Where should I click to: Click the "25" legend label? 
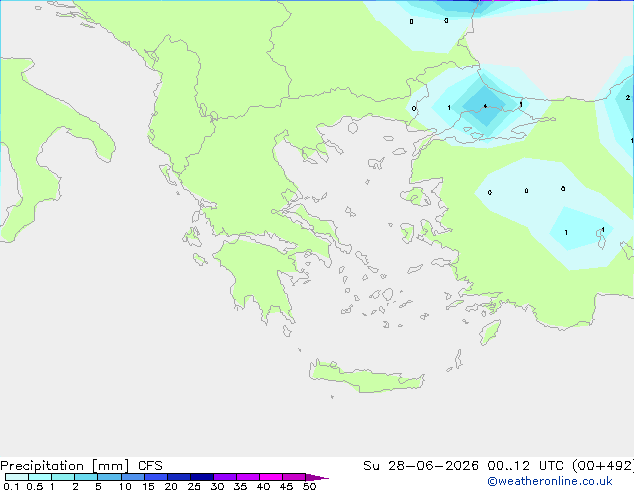coord(194,486)
